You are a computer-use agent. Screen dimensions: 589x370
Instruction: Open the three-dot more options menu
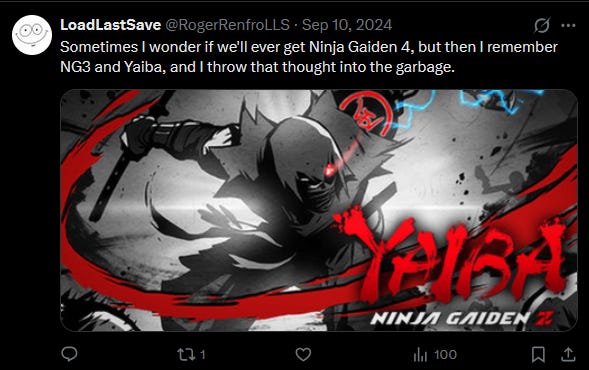(x=568, y=26)
